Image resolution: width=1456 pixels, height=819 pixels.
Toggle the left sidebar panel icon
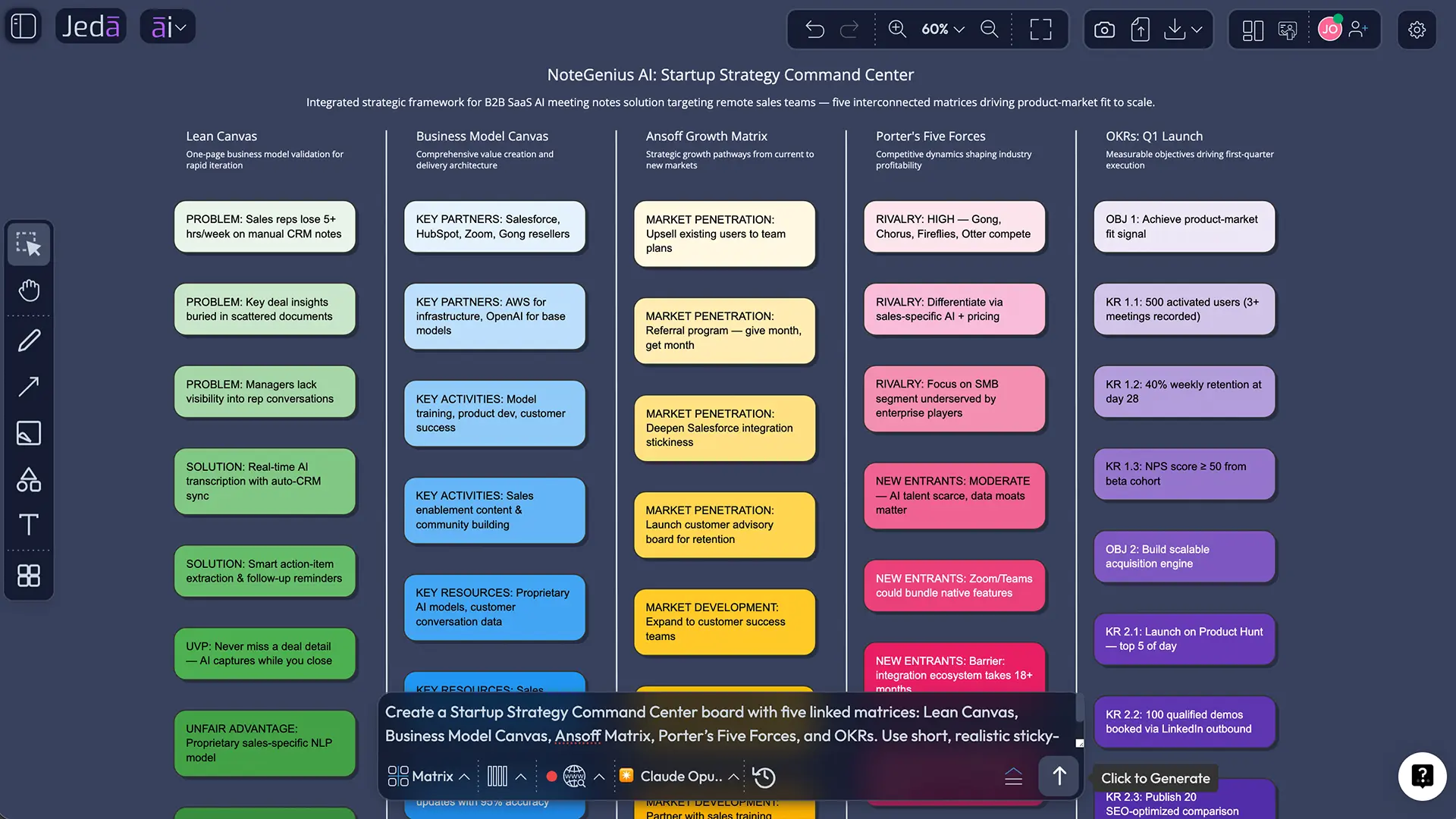pyautogui.click(x=24, y=27)
